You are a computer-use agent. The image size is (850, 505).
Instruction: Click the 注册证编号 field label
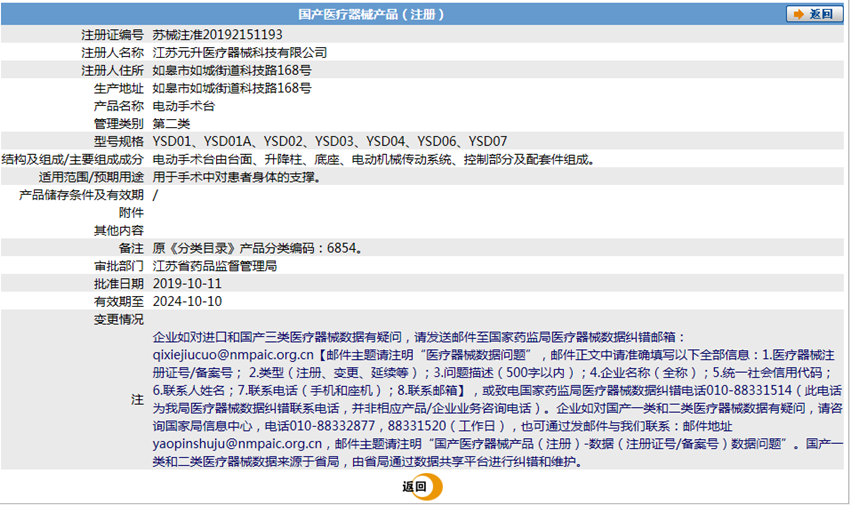click(x=112, y=35)
